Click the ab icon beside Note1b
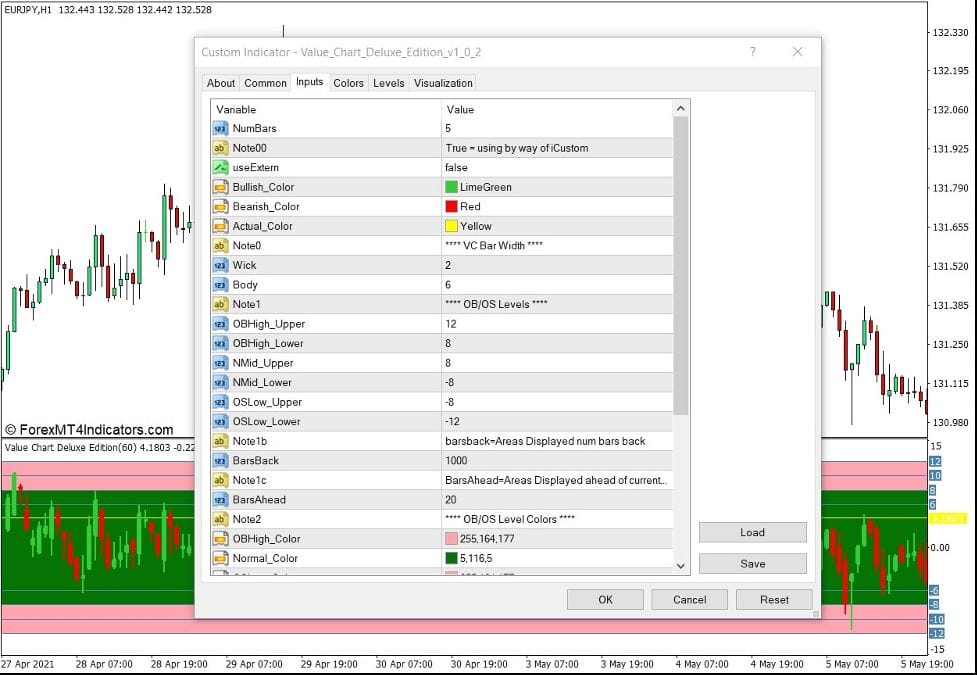 click(219, 441)
